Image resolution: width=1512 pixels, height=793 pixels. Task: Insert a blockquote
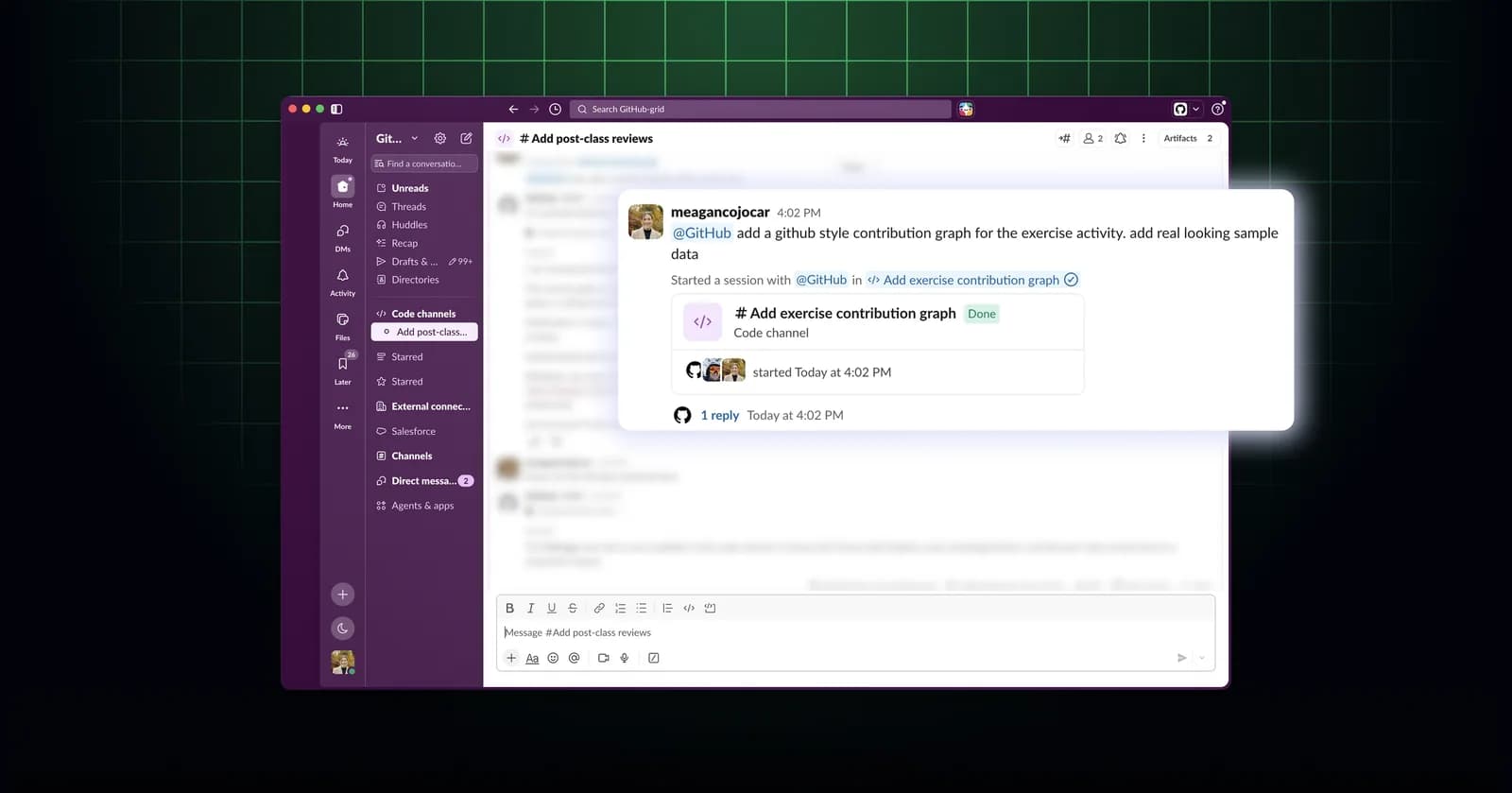pos(667,608)
